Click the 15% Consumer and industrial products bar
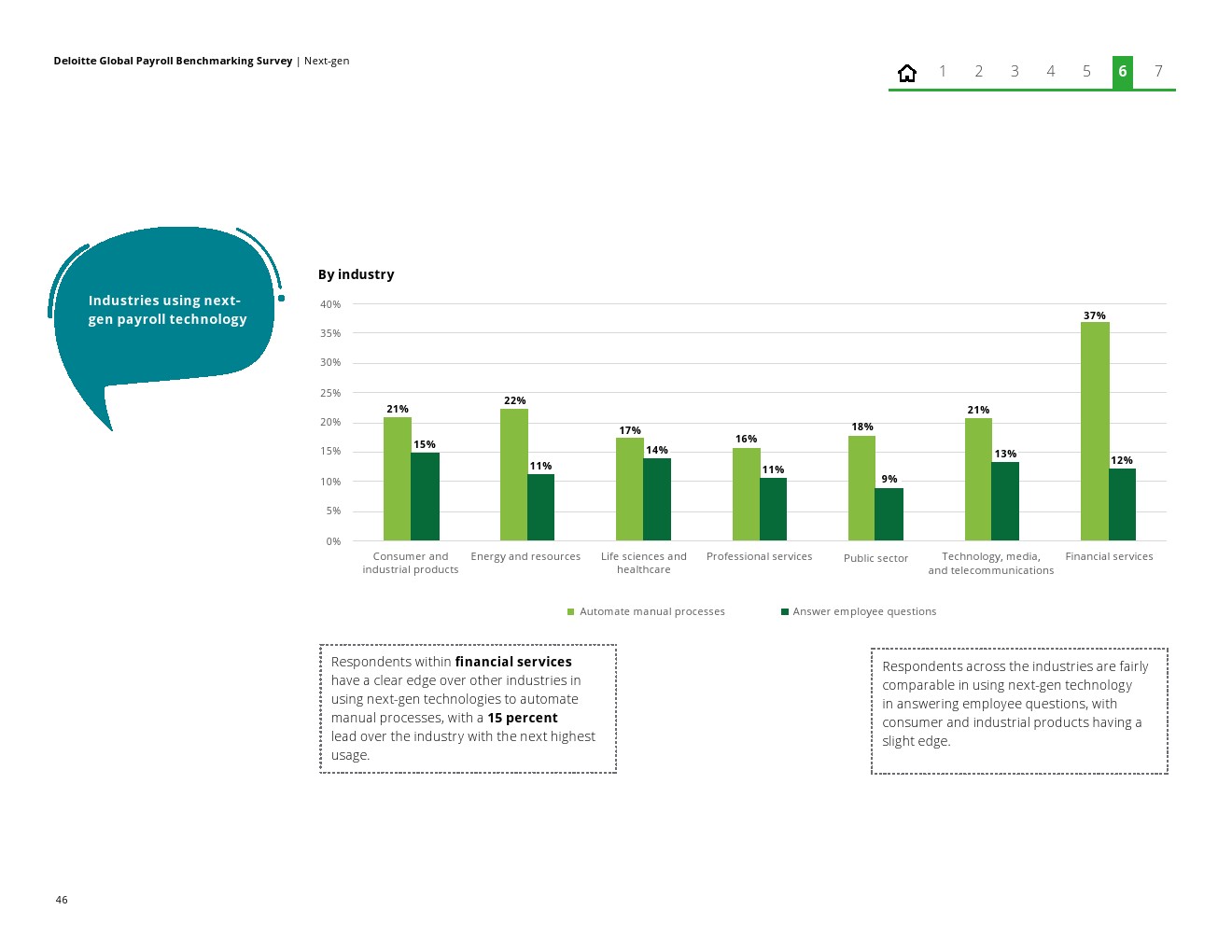 pyautogui.click(x=425, y=497)
